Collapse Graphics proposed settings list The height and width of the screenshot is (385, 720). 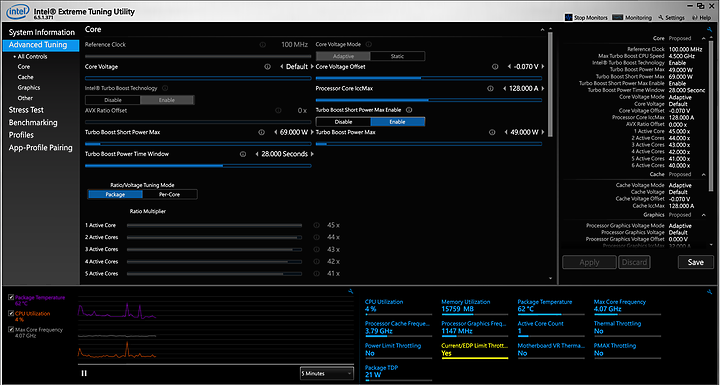pos(704,215)
